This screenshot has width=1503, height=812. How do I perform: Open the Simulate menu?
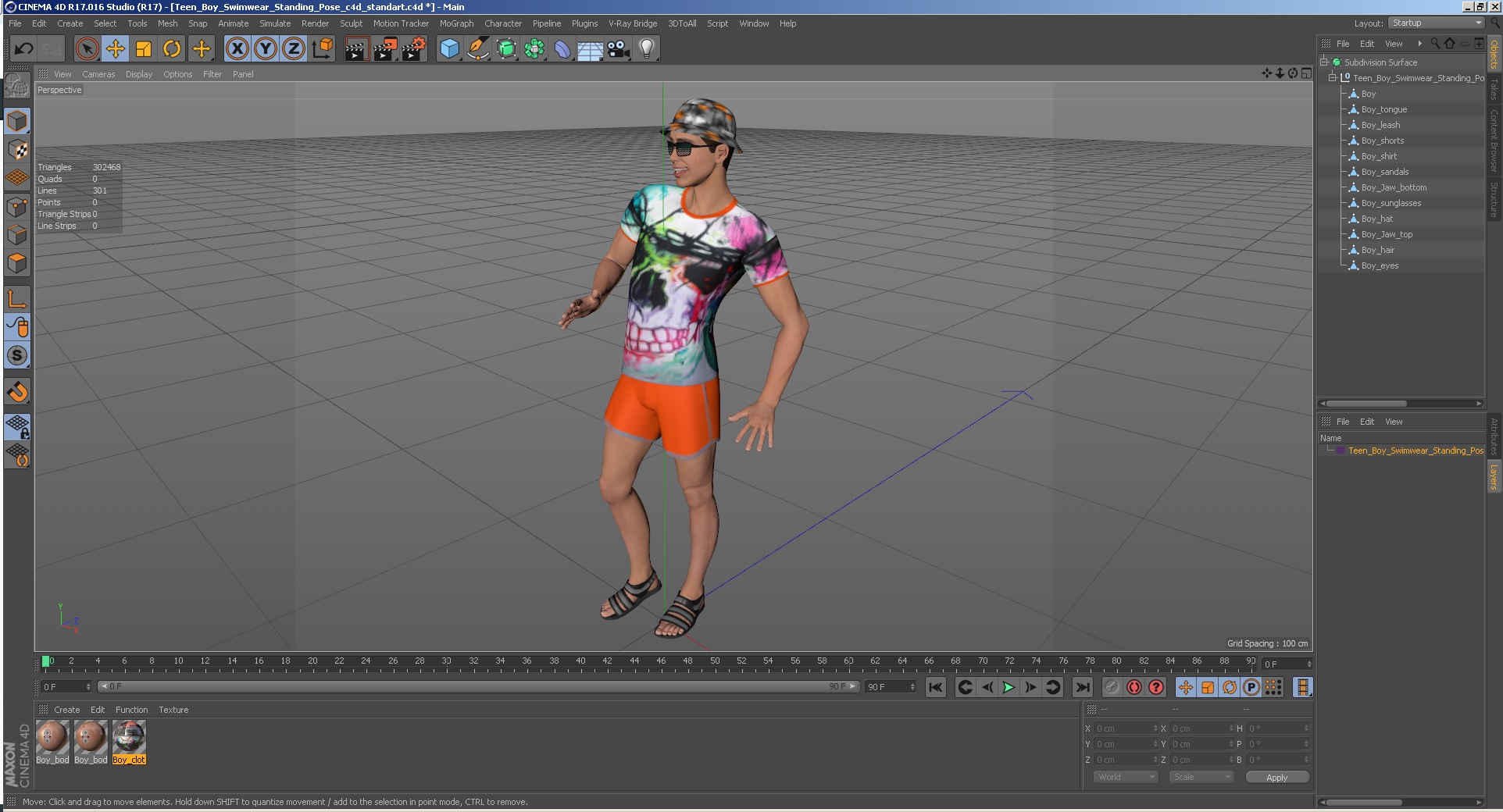point(275,23)
